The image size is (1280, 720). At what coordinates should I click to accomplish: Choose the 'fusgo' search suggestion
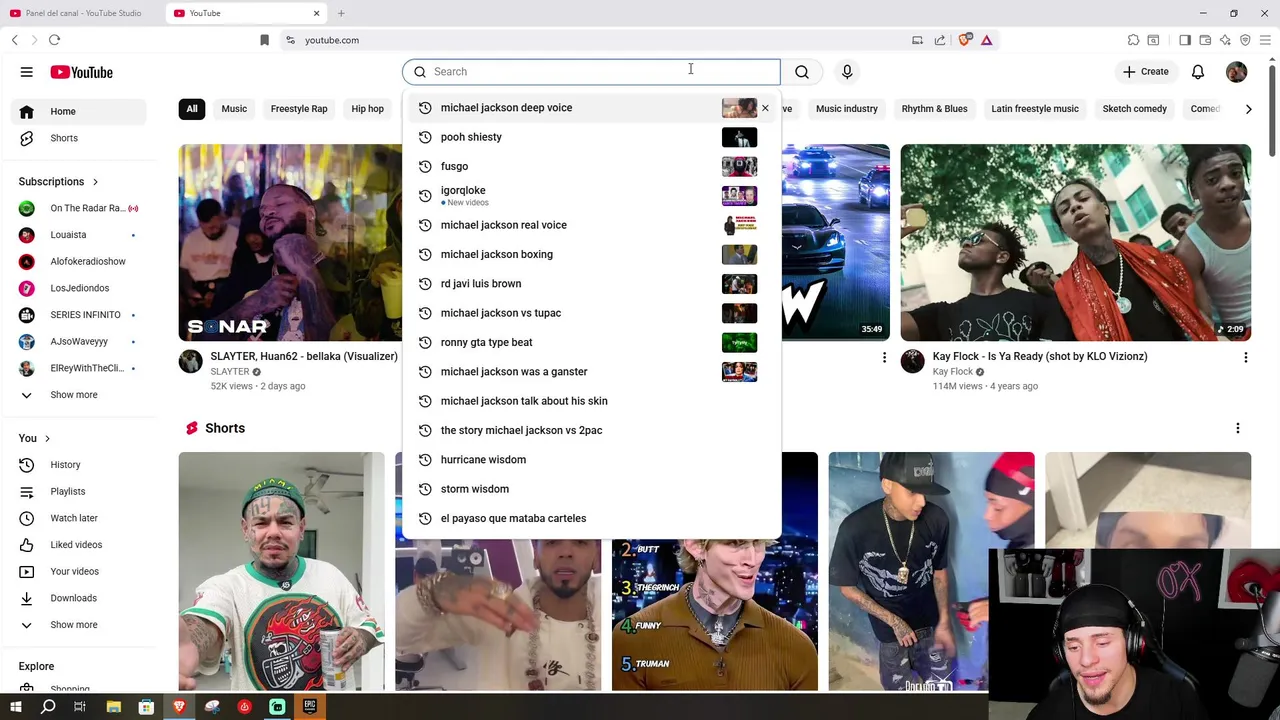(591, 166)
